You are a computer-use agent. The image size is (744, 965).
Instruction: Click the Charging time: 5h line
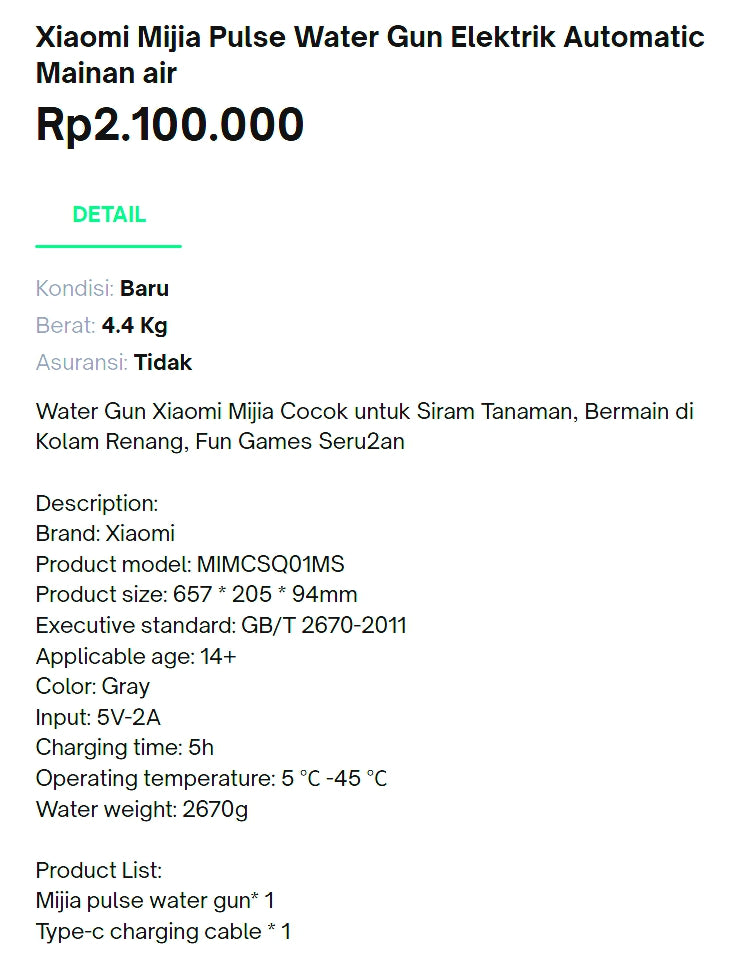click(x=125, y=748)
